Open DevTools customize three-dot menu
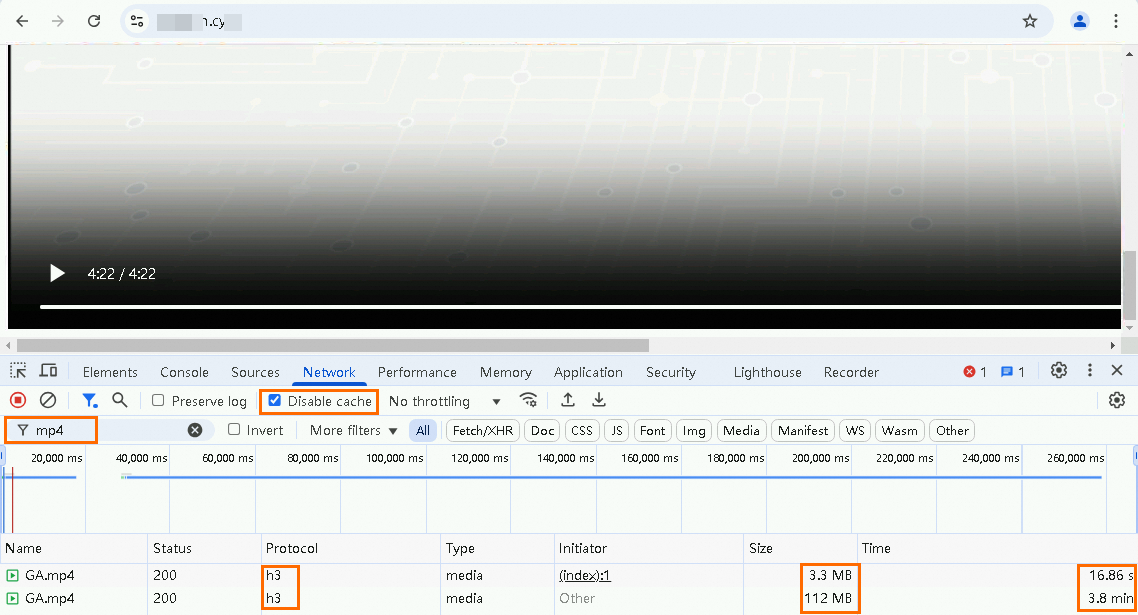 click(1089, 370)
